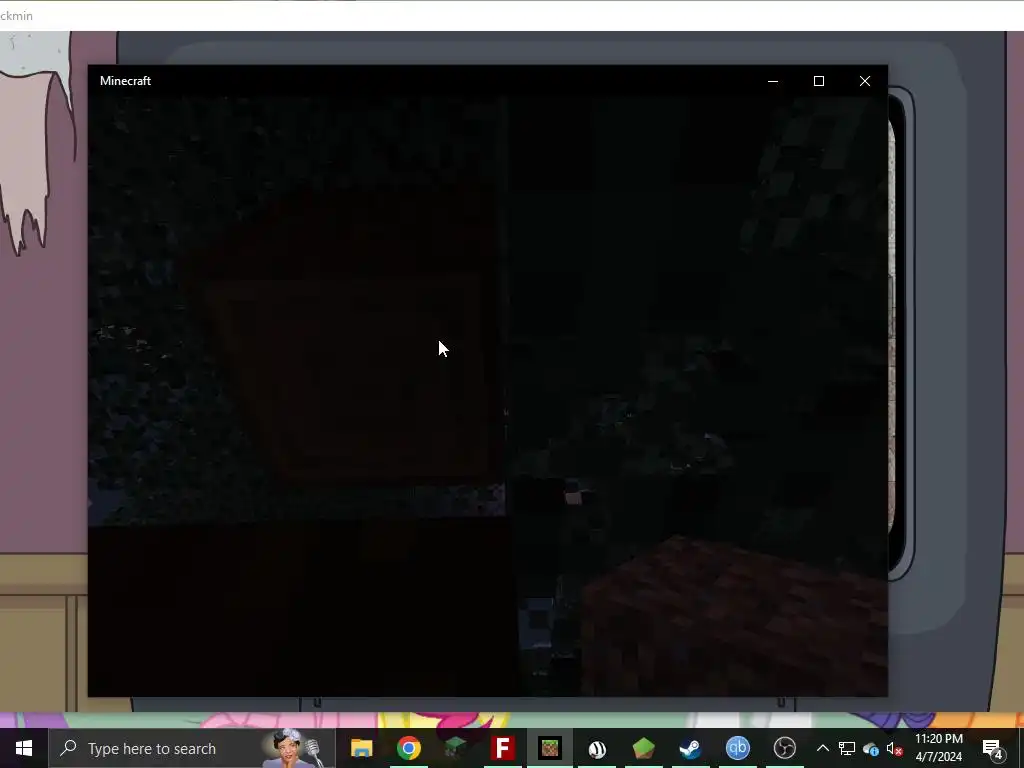Maximize the Minecraft window
Image resolution: width=1024 pixels, height=768 pixels.
point(819,81)
